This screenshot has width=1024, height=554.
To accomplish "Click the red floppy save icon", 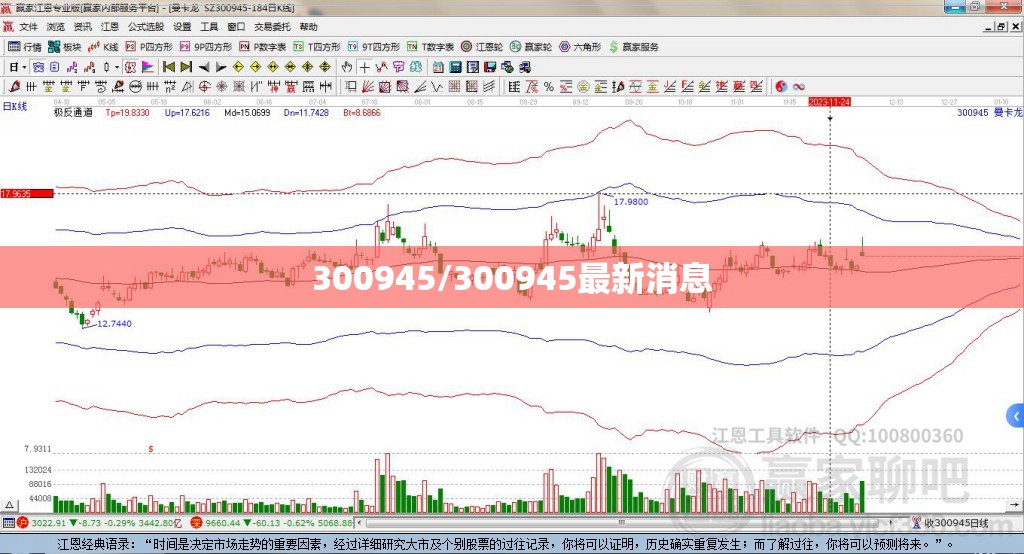I will (x=490, y=67).
